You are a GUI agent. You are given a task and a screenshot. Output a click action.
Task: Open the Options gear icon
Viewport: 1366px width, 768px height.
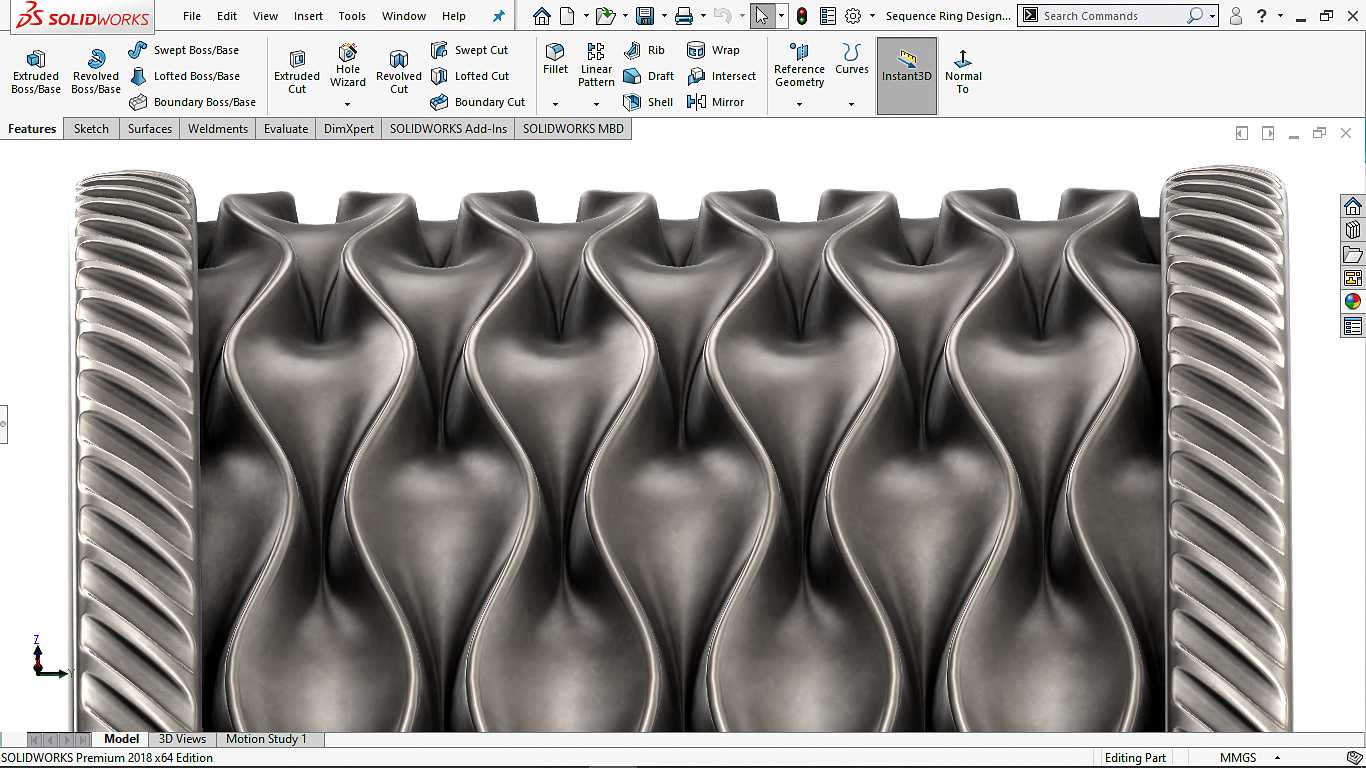(x=853, y=16)
